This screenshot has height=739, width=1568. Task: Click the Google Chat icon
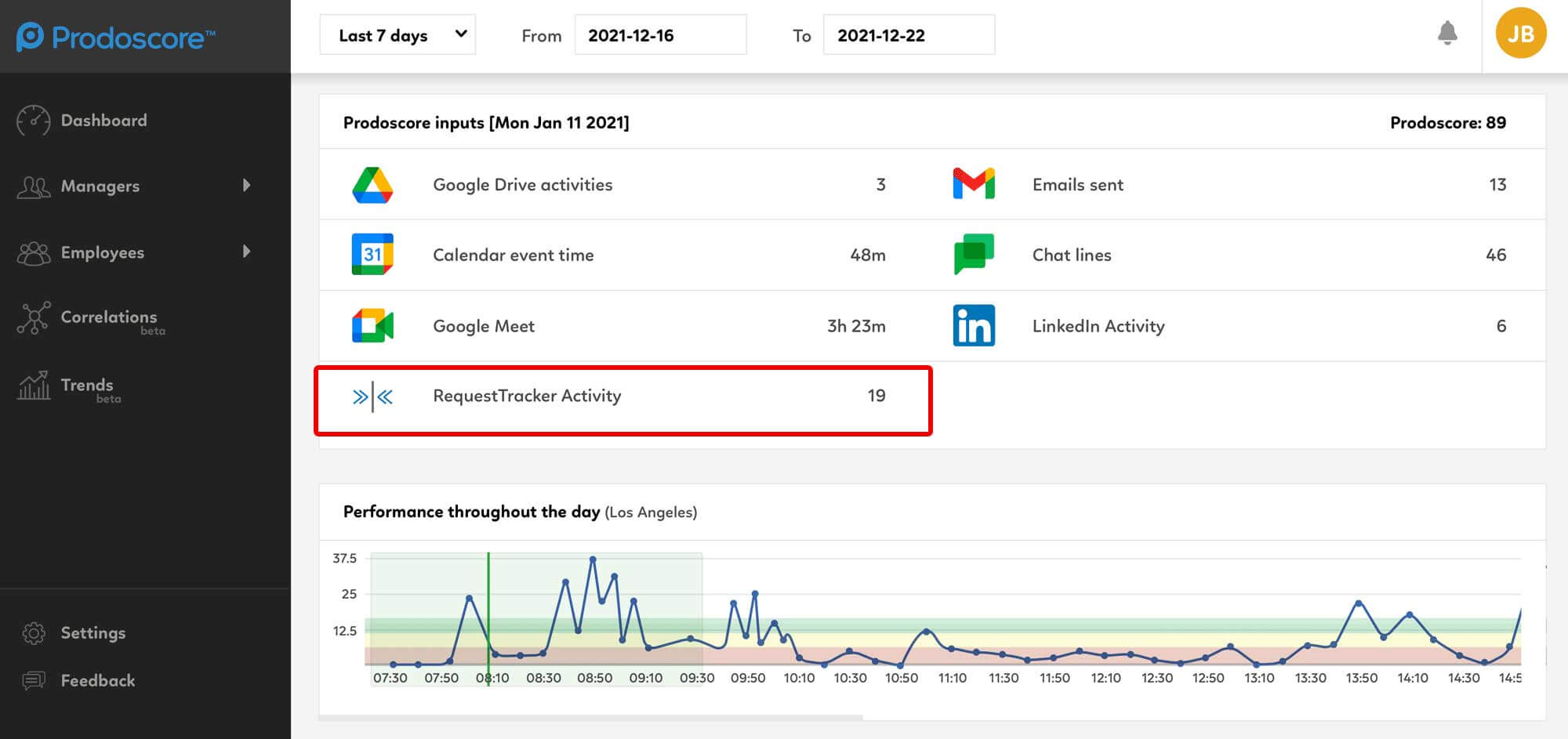[974, 254]
